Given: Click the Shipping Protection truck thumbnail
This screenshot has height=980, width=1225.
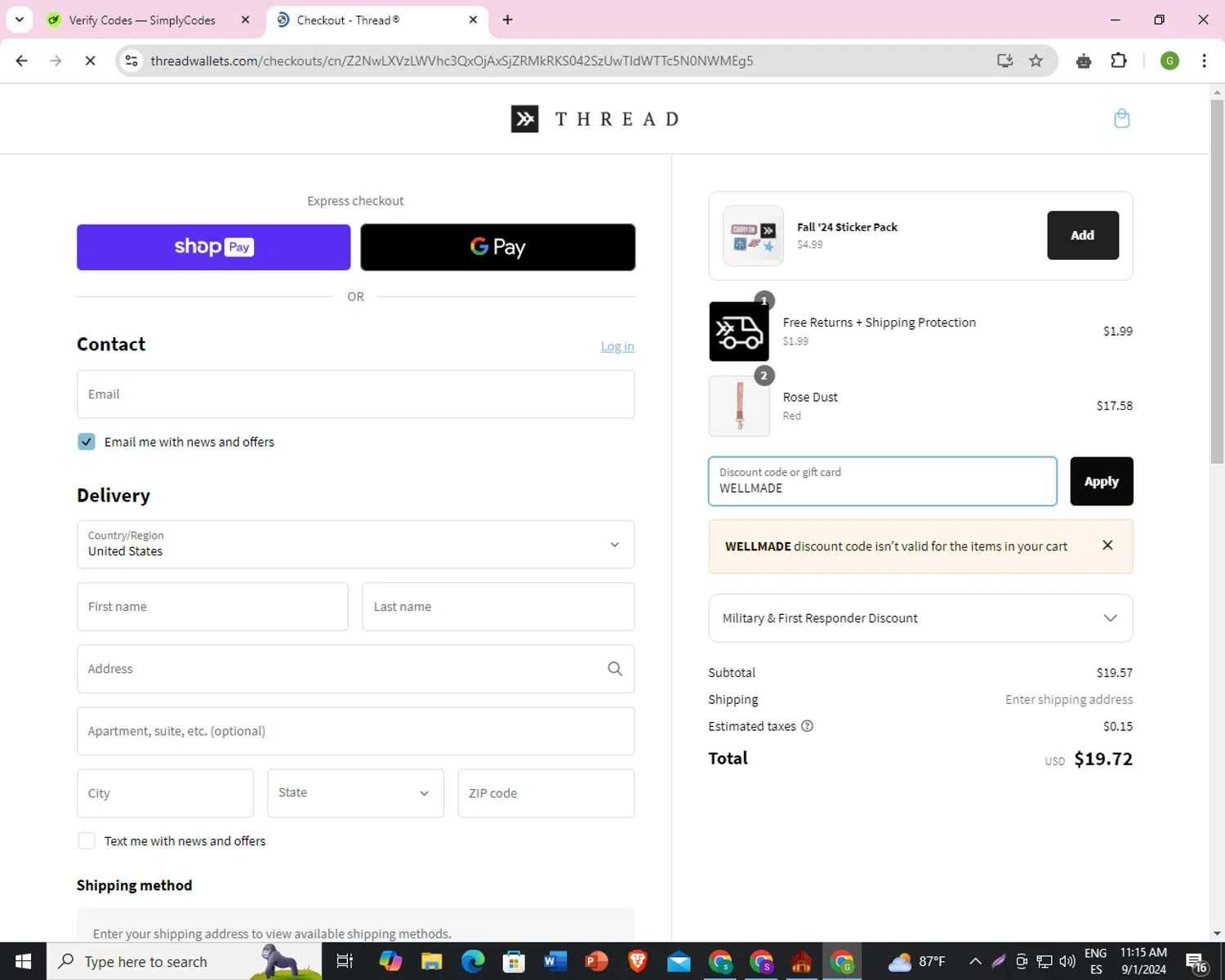Looking at the screenshot, I should click(x=739, y=332).
